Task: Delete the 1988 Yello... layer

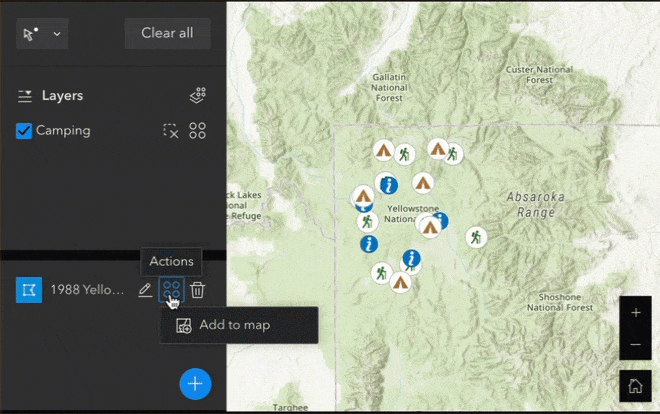Action: pos(197,290)
